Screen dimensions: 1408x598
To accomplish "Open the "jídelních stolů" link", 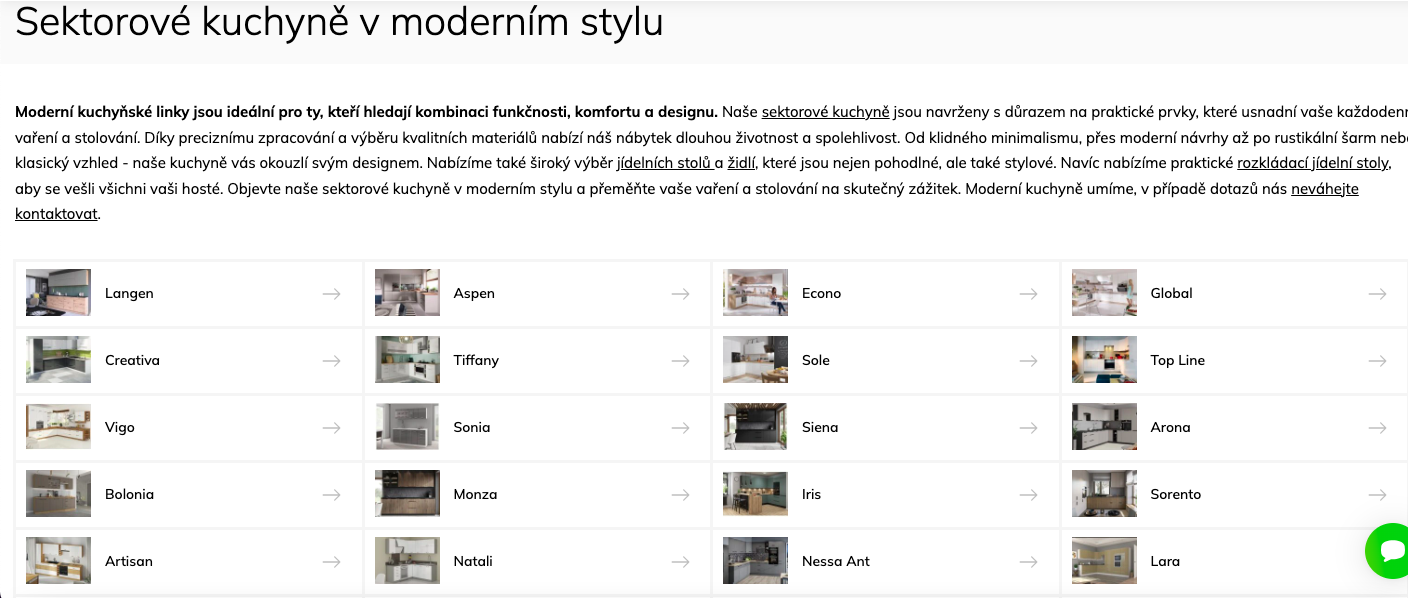I will (664, 162).
